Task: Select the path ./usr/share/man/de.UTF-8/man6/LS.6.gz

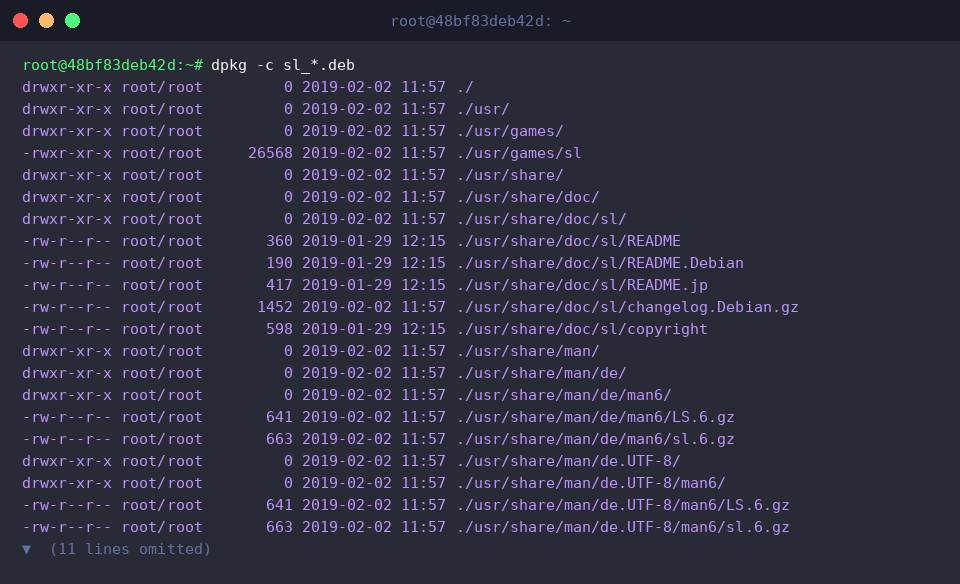Action: 623,506
